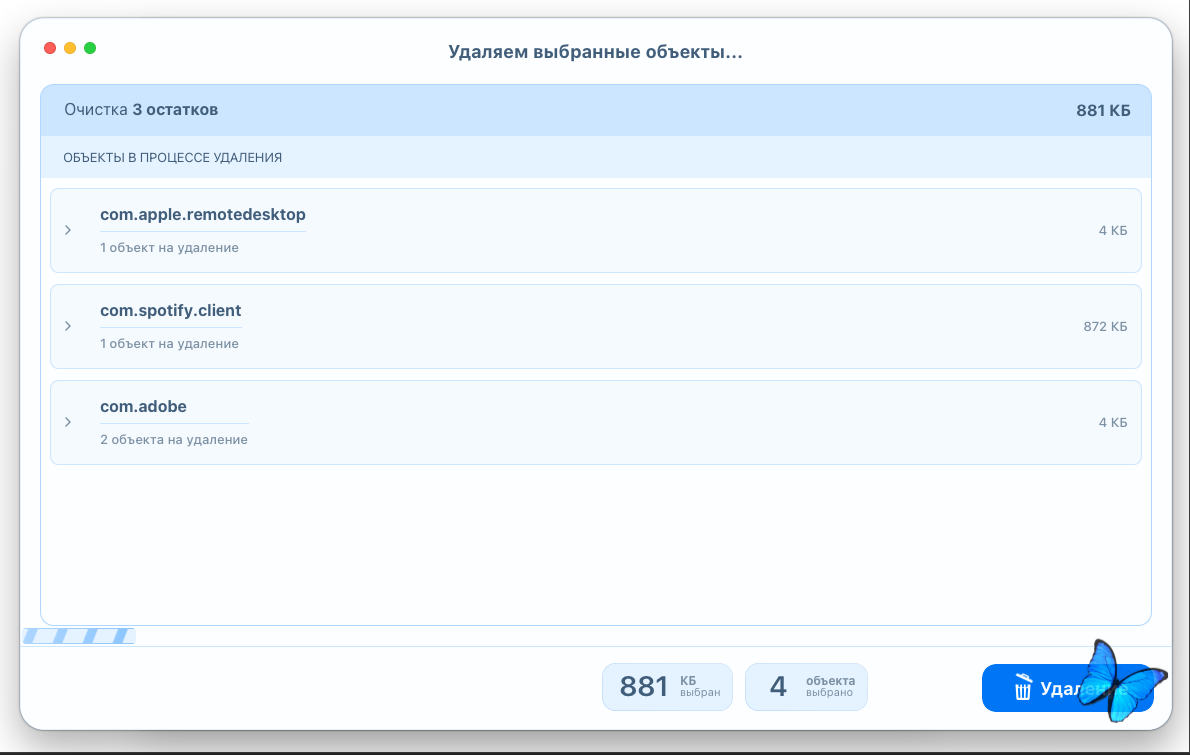1190x755 pixels.
Task: Click the 2 объекта на удаление subtitle
Action: [174, 440]
